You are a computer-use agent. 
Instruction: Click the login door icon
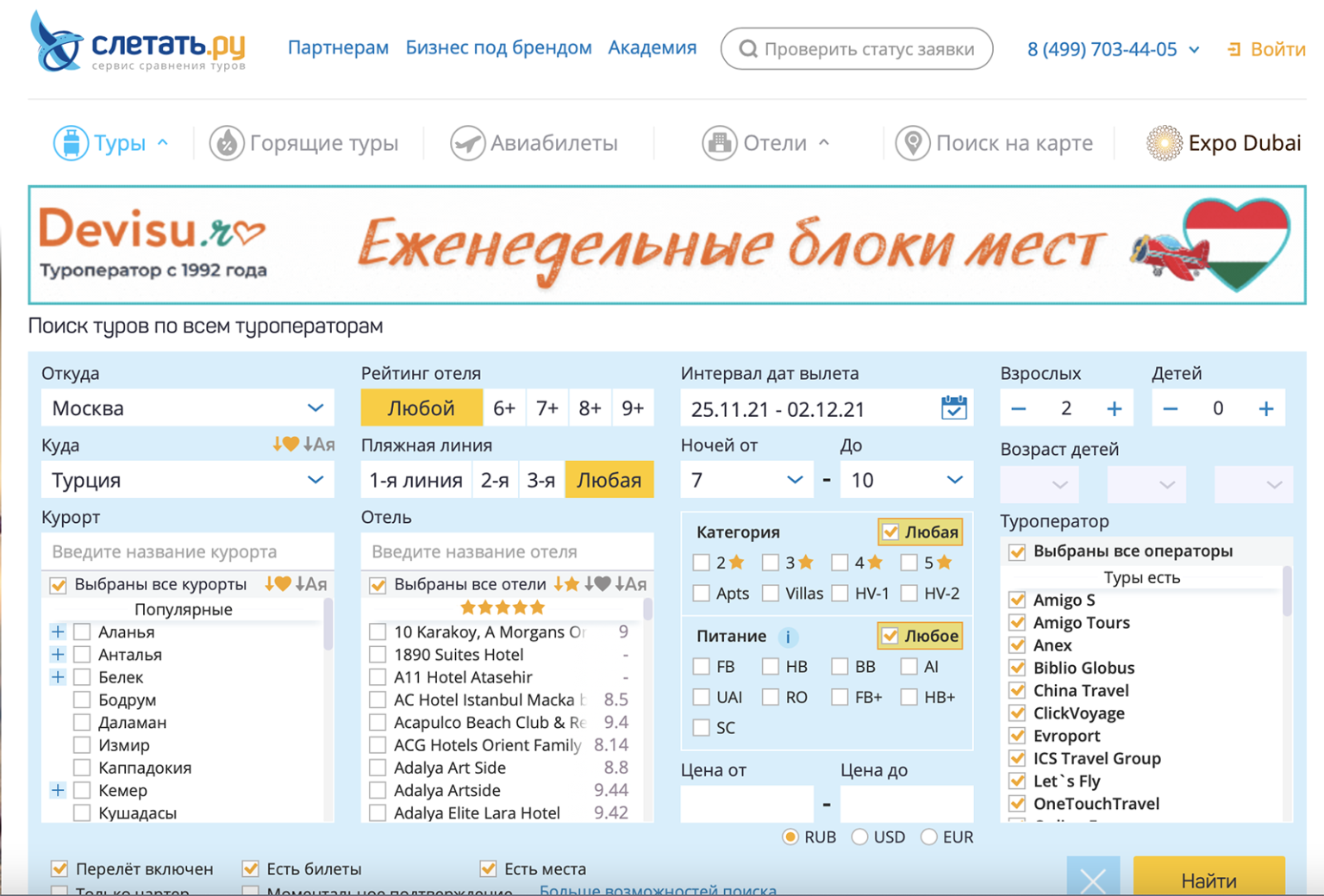[x=1234, y=49]
